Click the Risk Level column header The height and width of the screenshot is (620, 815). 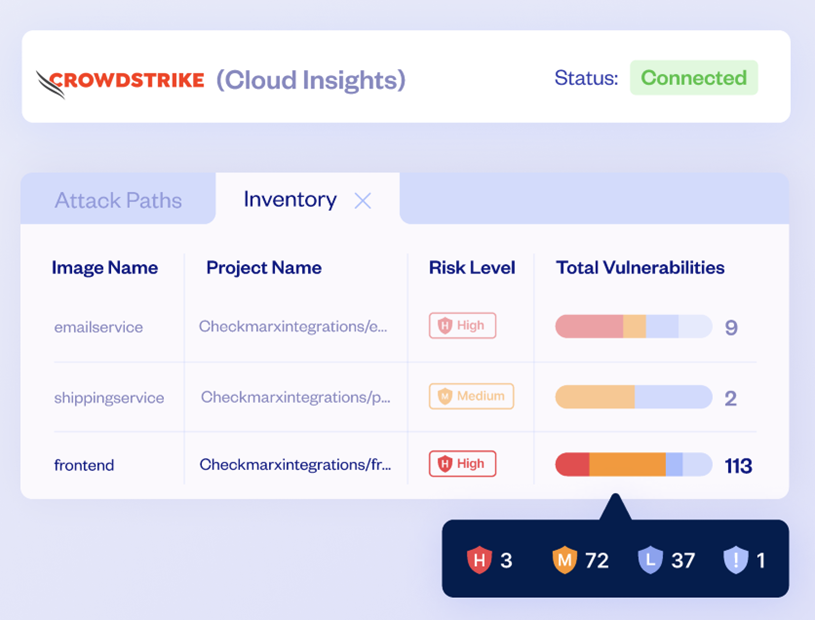pos(471,268)
